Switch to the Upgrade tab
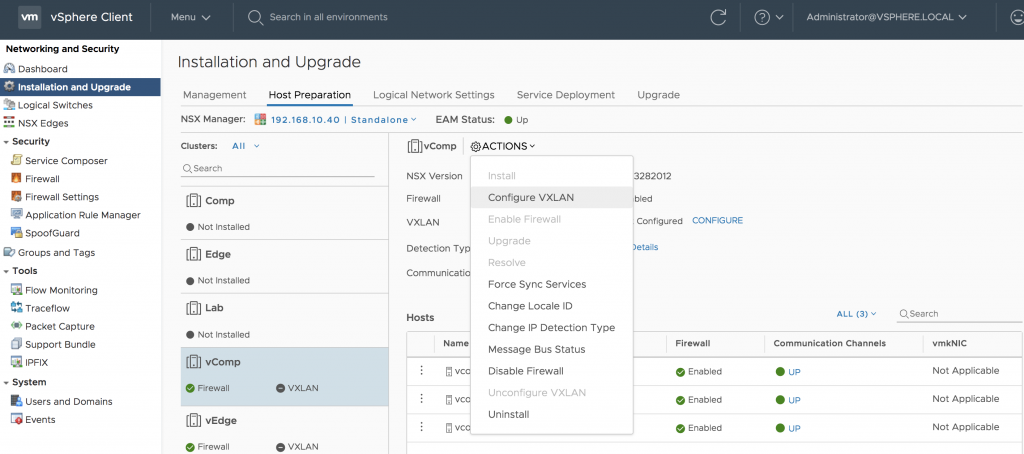Viewport: 1024px width, 454px height. (x=658, y=95)
